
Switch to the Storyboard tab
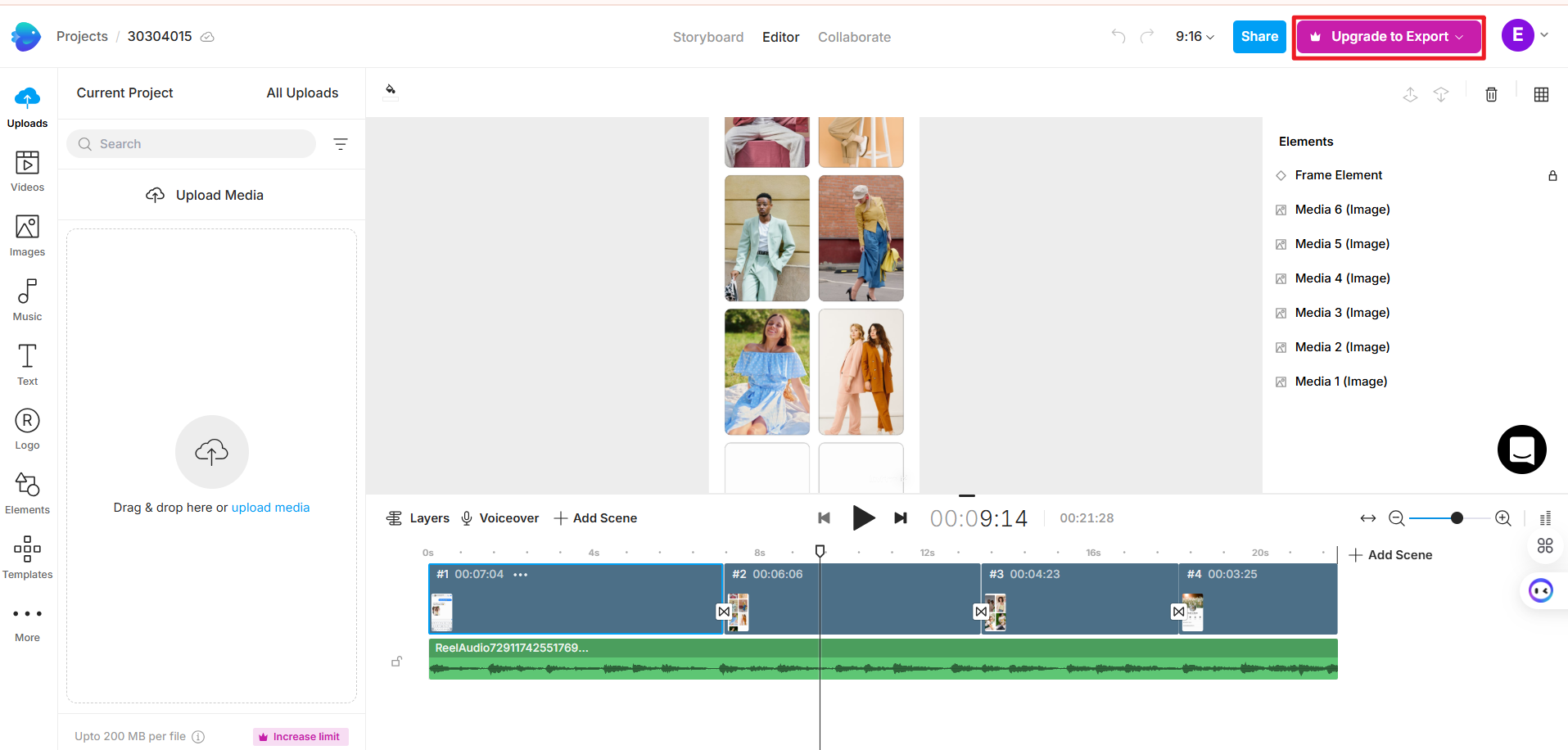[707, 37]
